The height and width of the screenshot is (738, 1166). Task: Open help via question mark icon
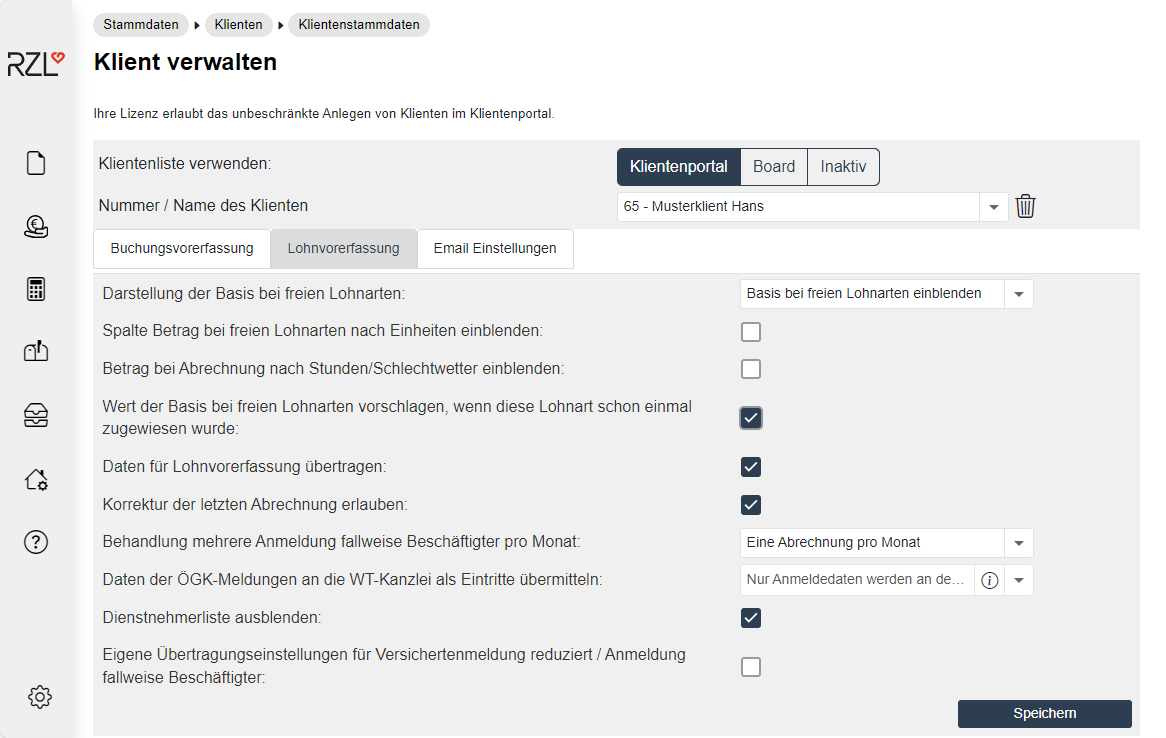(36, 543)
